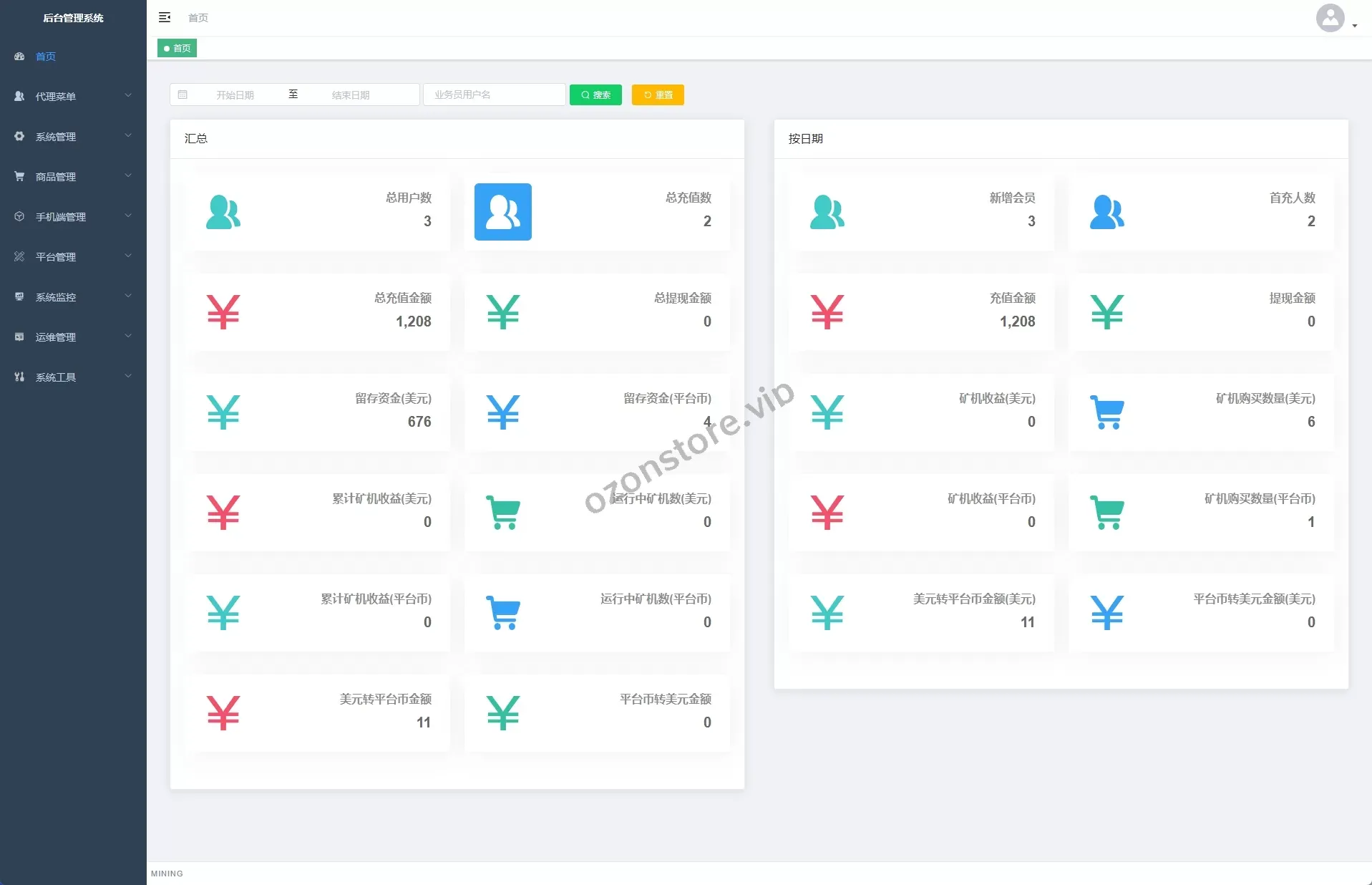Expand the 系统管理 sidebar menu
Image resolution: width=1372 pixels, height=885 pixels.
[73, 136]
